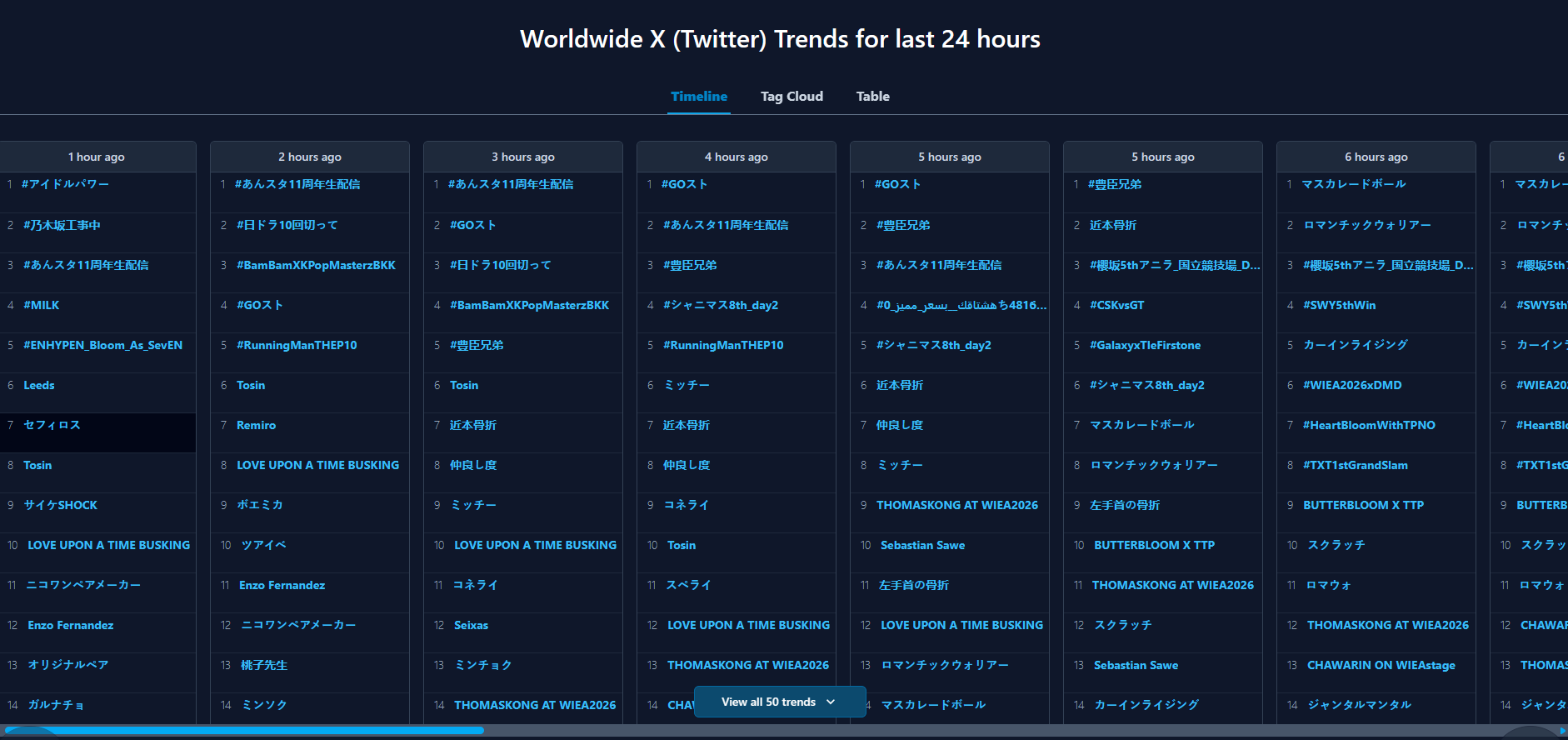Screen dimensions: 1568x740
Task: Open Enzo Fernandez in 1 hour ago column
Action: (x=70, y=625)
